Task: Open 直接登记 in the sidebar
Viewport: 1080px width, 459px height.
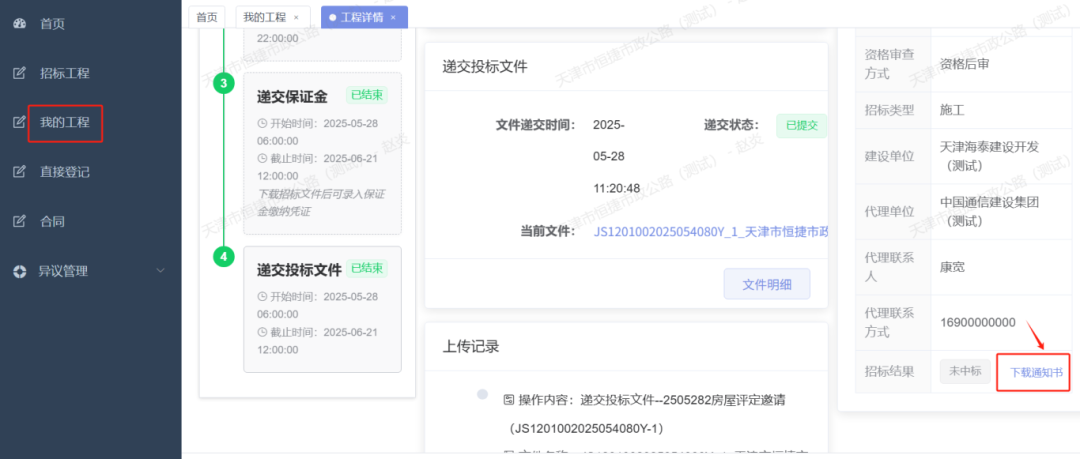Action: pyautogui.click(x=65, y=173)
